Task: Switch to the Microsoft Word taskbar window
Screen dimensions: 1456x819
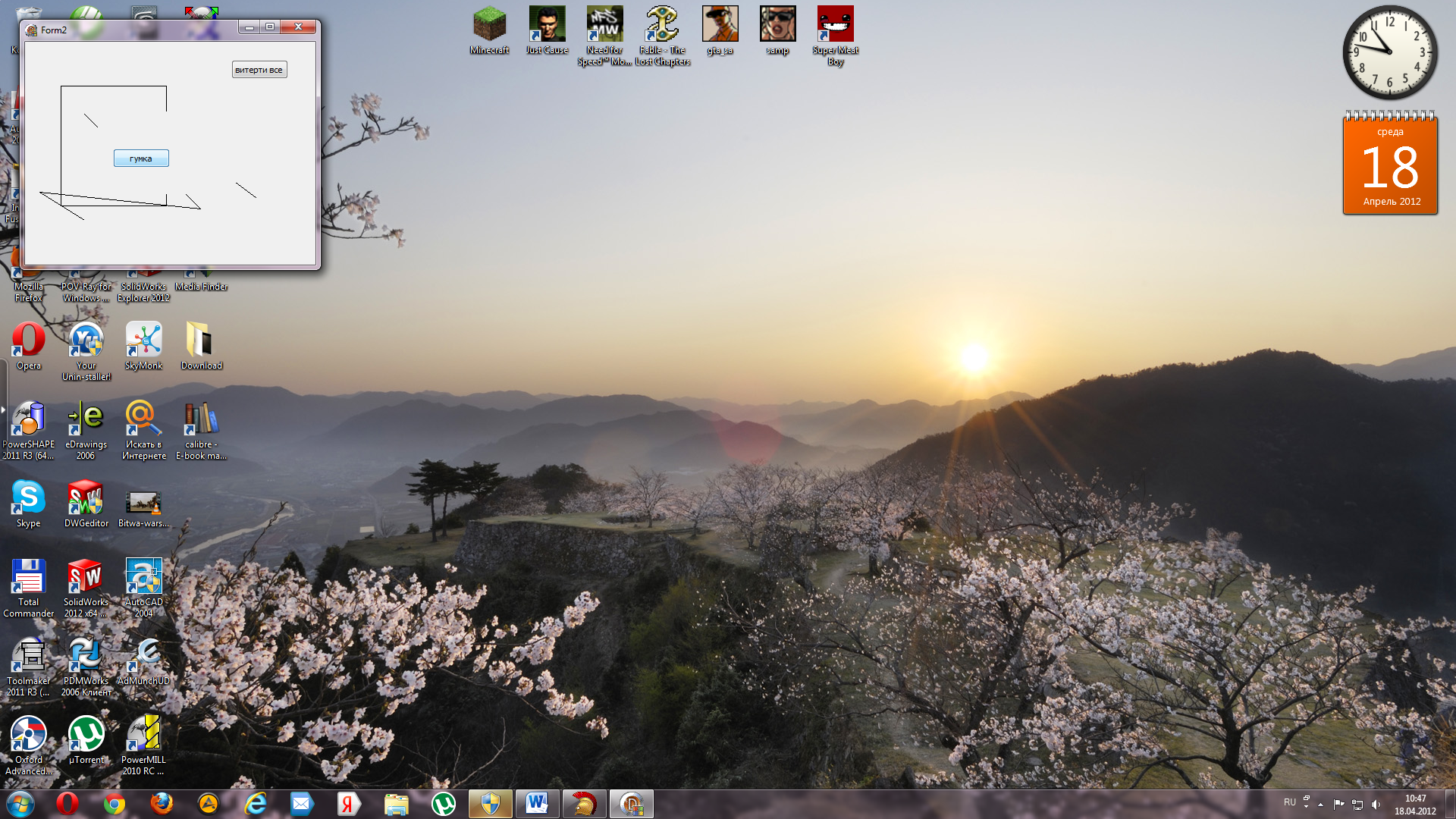Action: [538, 804]
